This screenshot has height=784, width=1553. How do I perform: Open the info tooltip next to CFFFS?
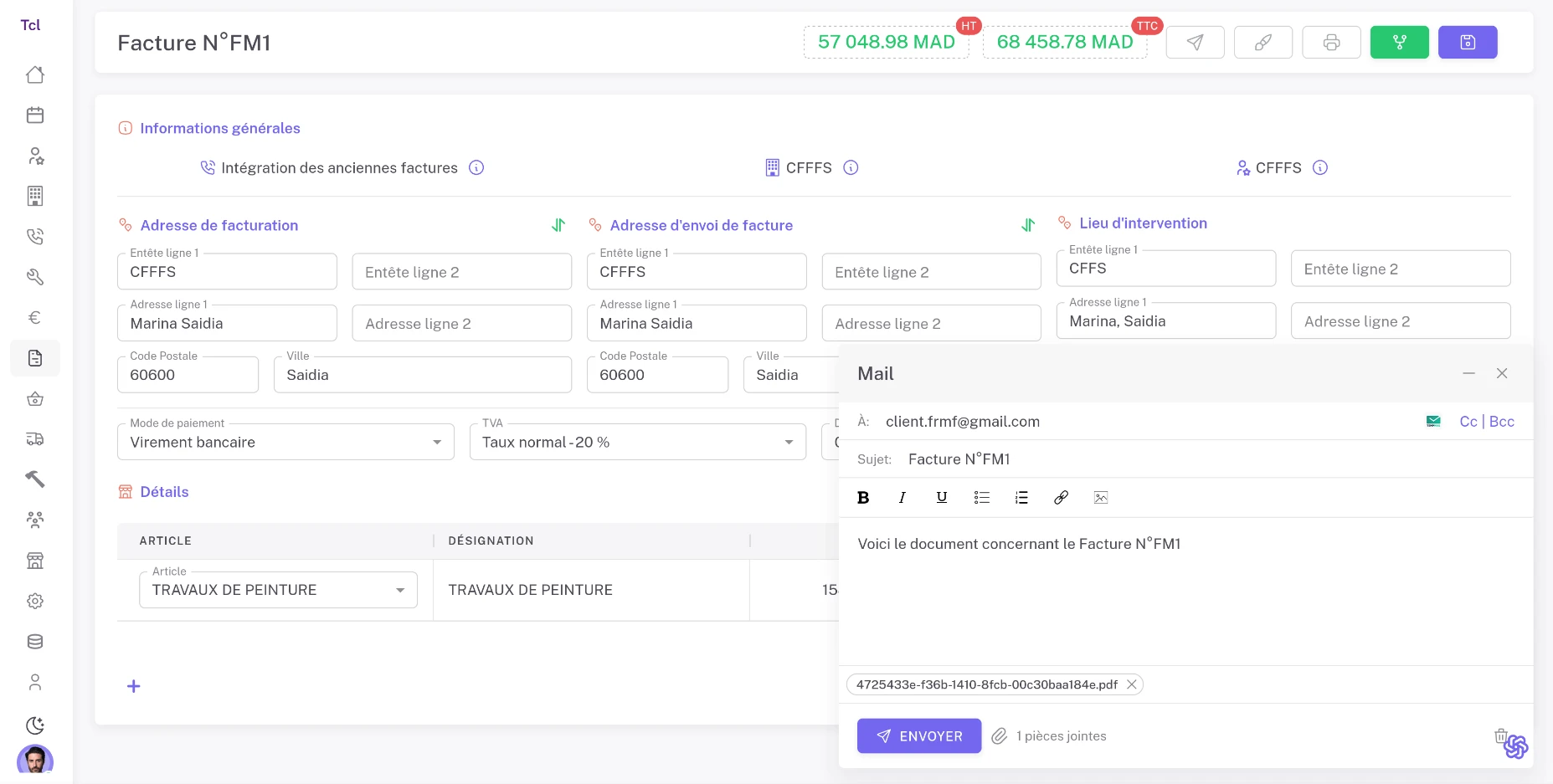point(851,167)
